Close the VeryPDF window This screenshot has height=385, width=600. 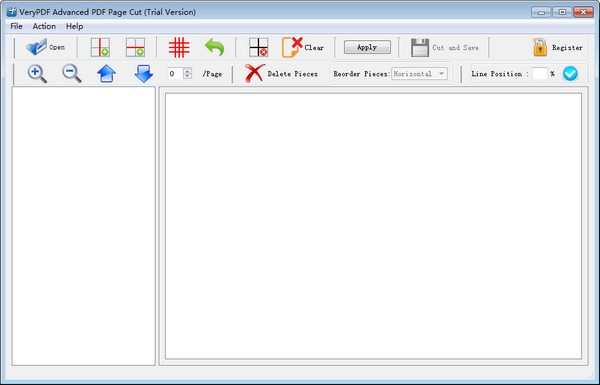[584, 12]
